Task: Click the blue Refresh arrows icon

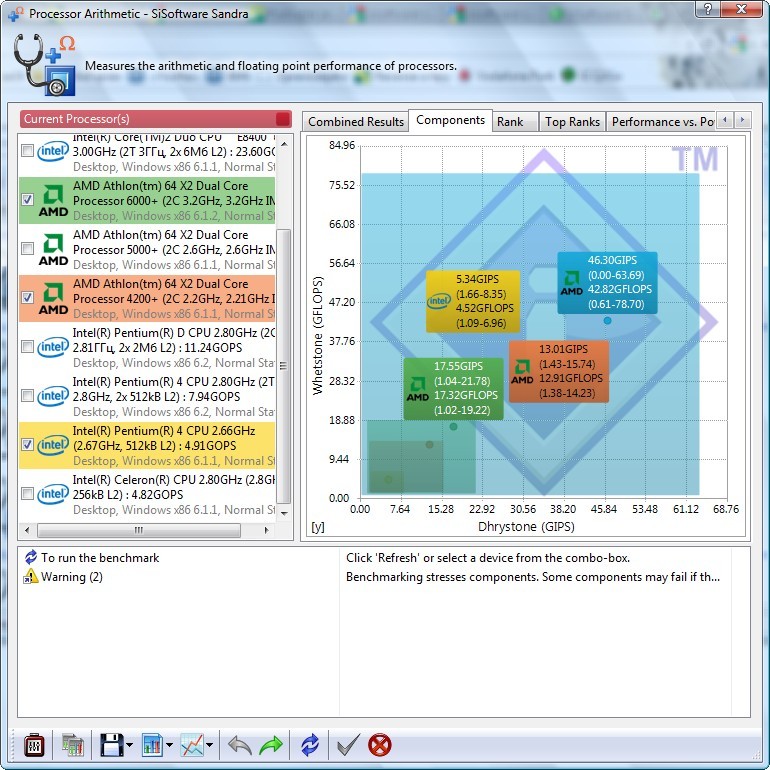Action: click(309, 745)
